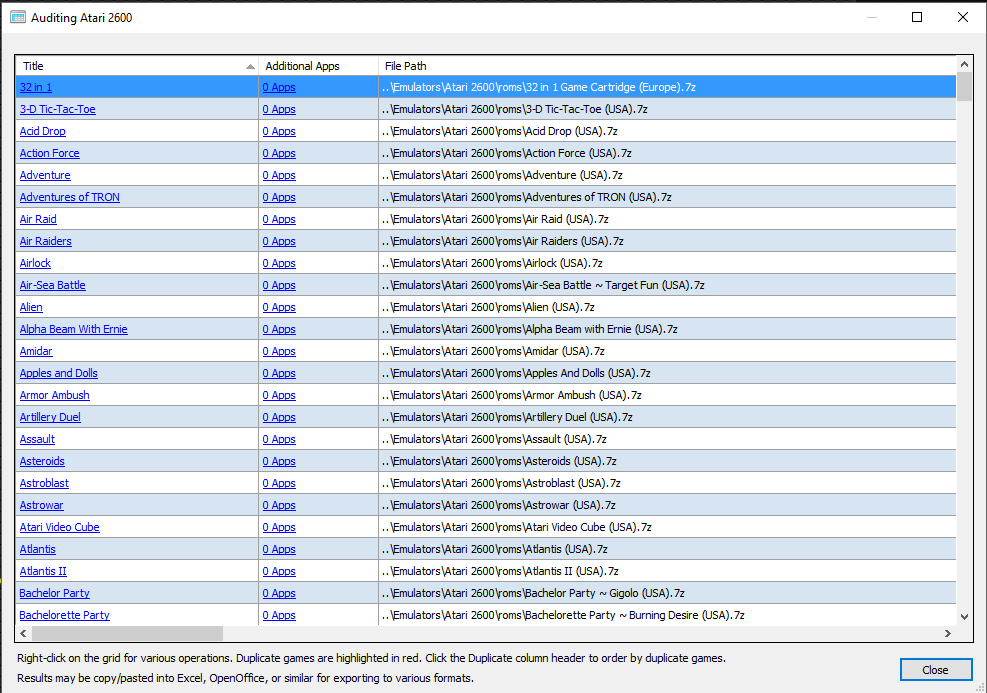Viewport: 987px width, 693px height.
Task: Click 0 Apps in the Astroblast row
Action: tap(279, 483)
